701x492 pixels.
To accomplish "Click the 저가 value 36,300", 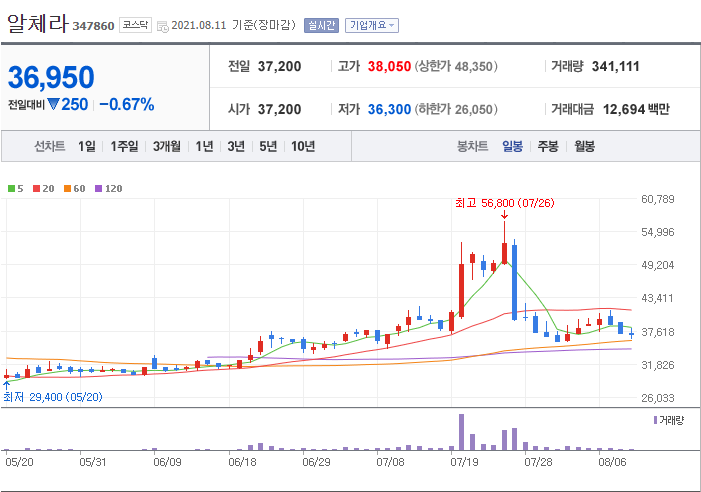I will tap(389, 109).
